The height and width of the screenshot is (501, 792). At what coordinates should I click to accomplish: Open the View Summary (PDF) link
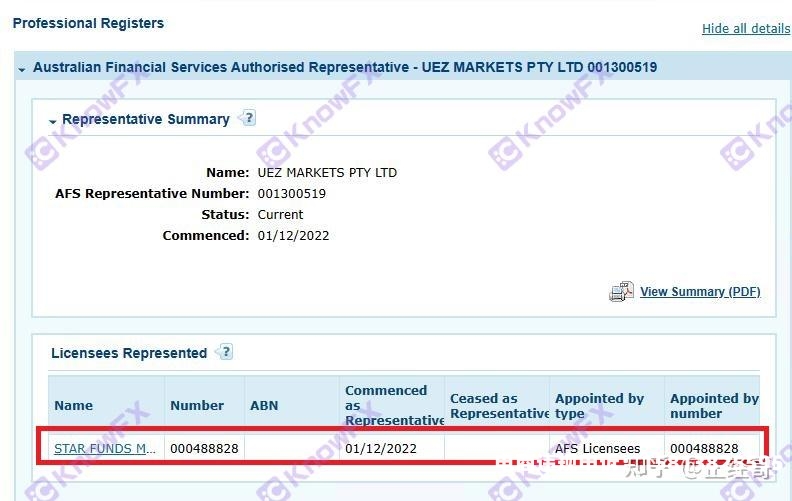(700, 292)
